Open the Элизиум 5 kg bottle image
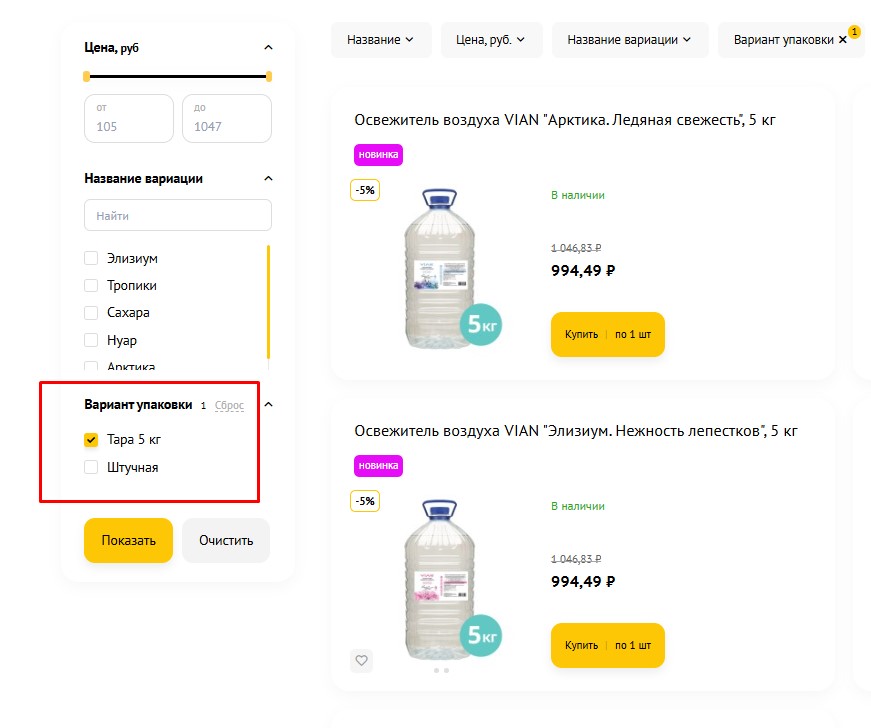 tap(440, 580)
